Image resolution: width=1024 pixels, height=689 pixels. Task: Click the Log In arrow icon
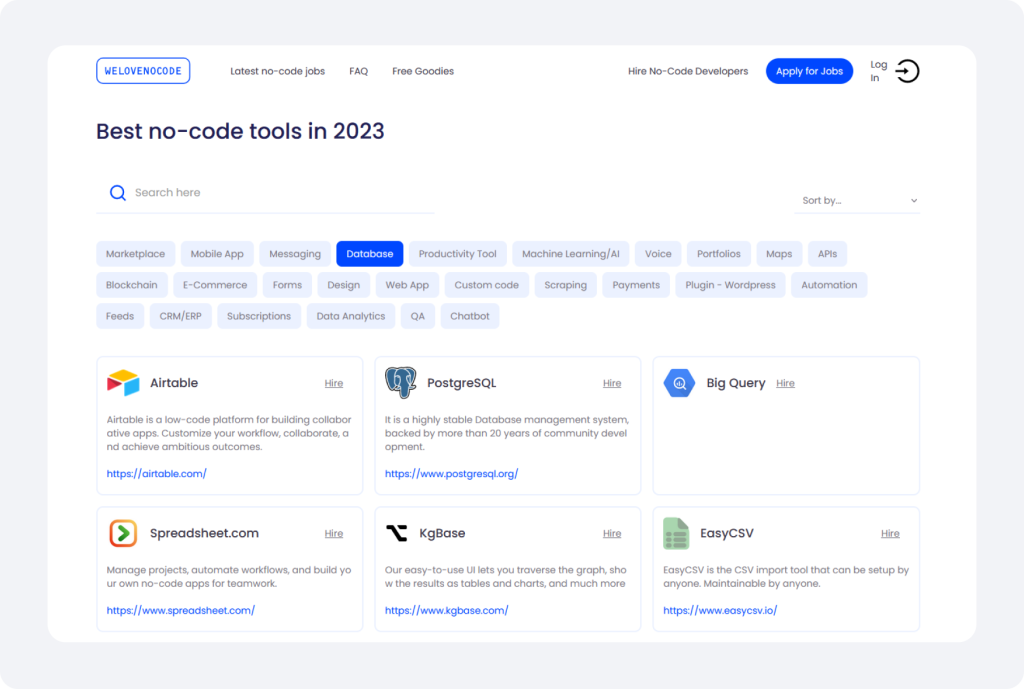click(x=907, y=71)
